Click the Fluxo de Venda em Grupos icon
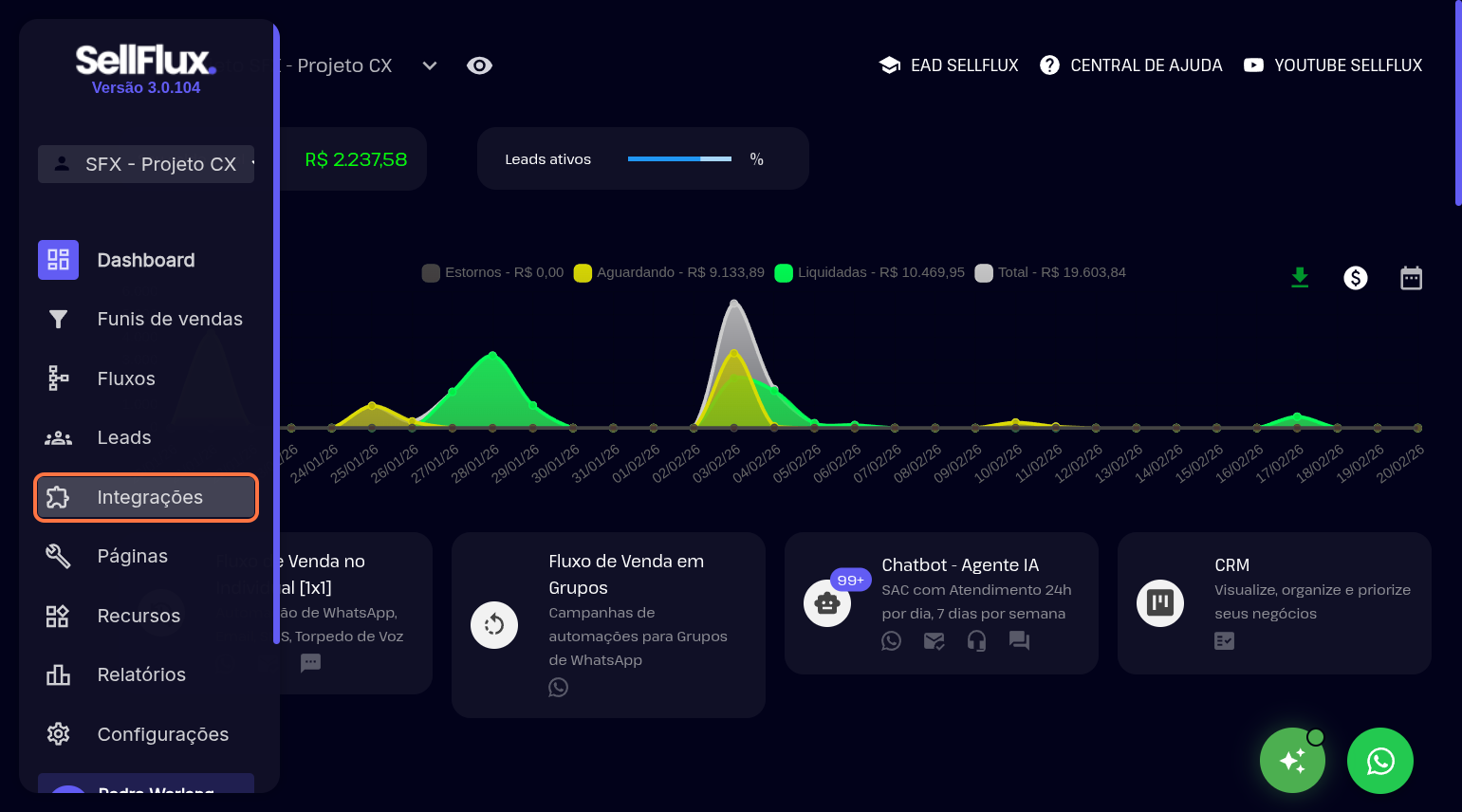 click(494, 625)
